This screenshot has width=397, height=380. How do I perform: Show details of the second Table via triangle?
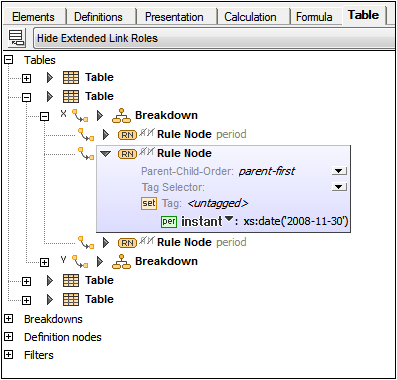tap(50, 97)
